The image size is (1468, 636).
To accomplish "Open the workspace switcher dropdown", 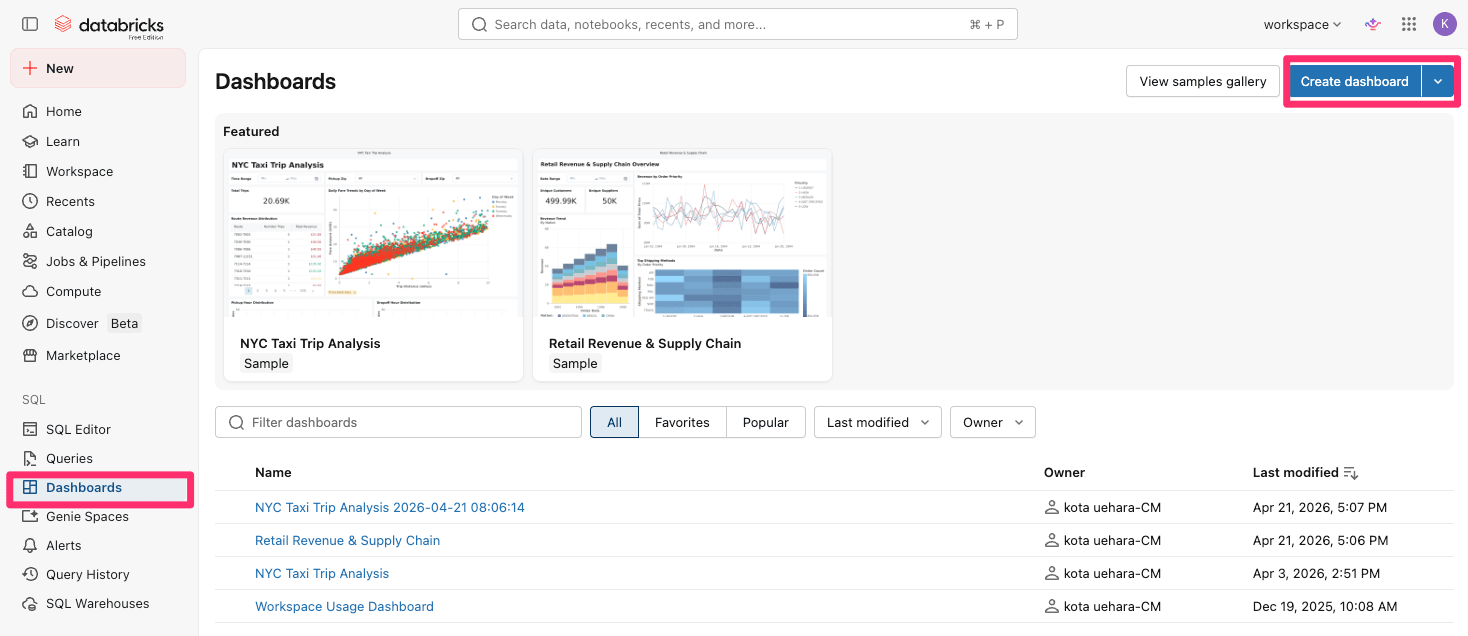I will 1302,24.
